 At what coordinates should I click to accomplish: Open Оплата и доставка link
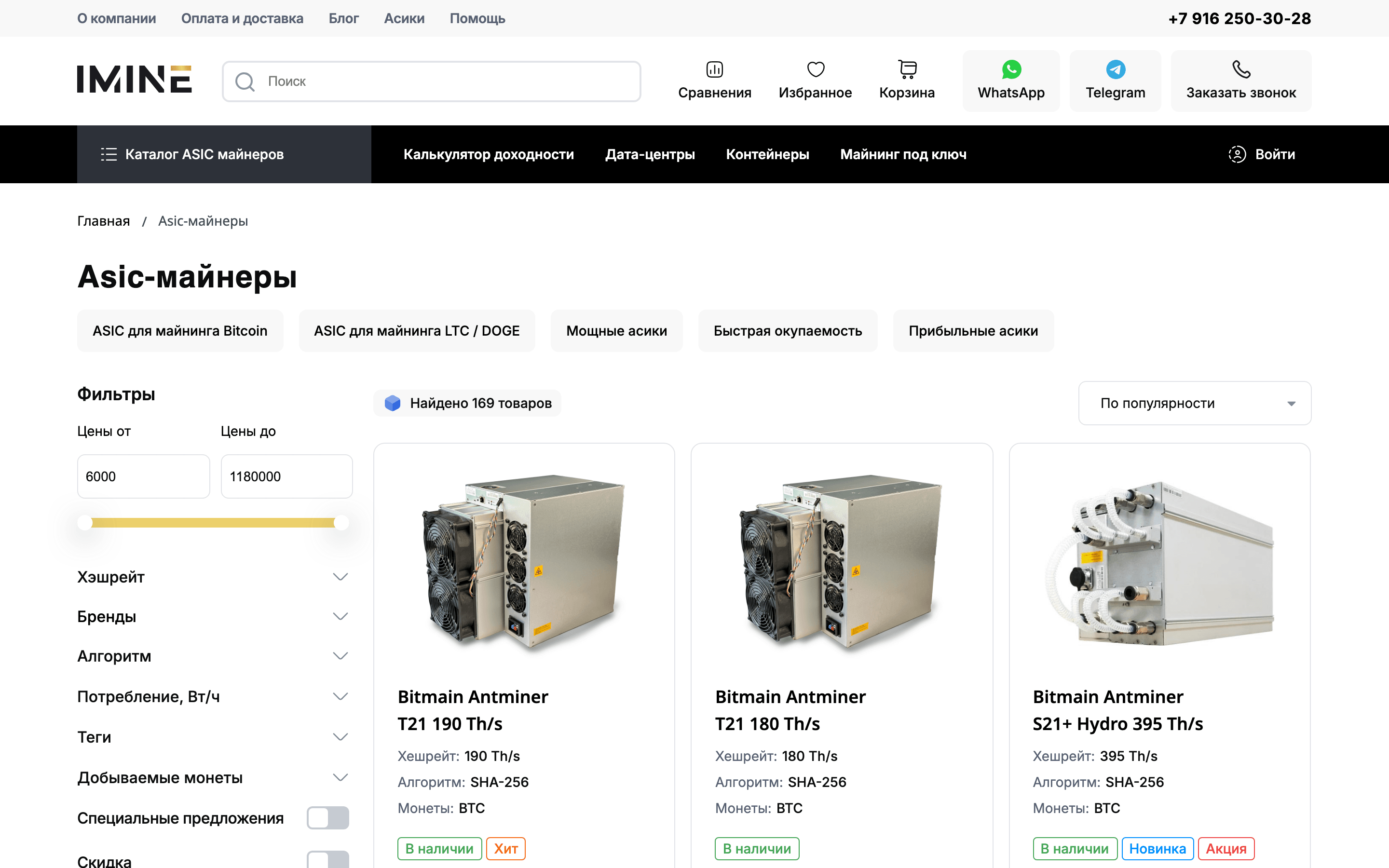point(242,18)
